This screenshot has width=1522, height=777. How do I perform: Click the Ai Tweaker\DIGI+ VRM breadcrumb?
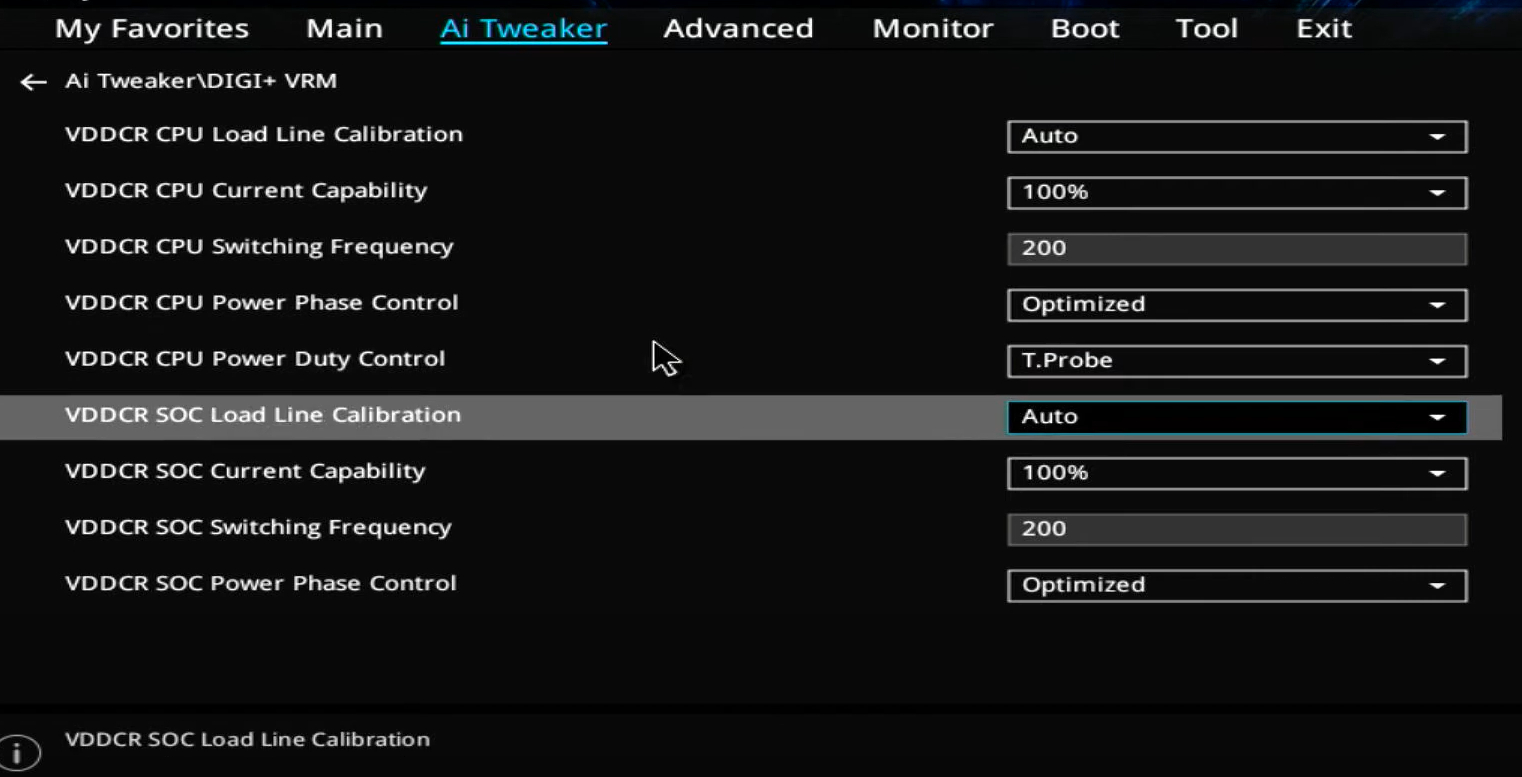[201, 81]
